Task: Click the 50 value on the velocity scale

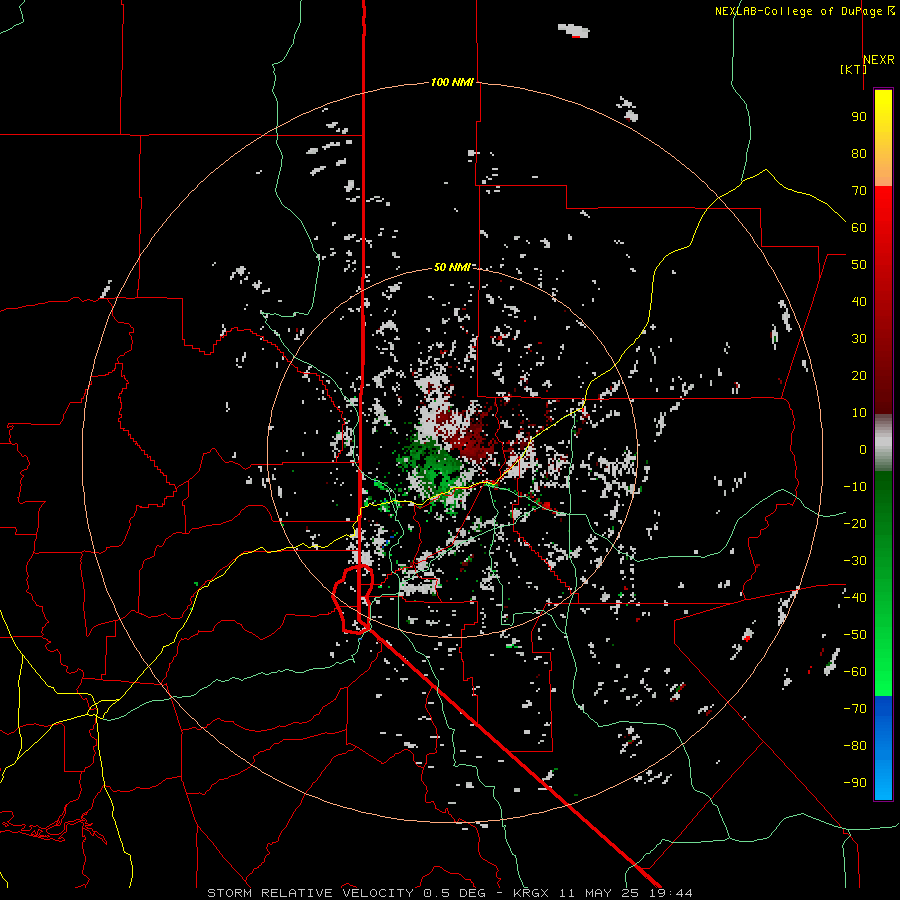Action: (859, 265)
